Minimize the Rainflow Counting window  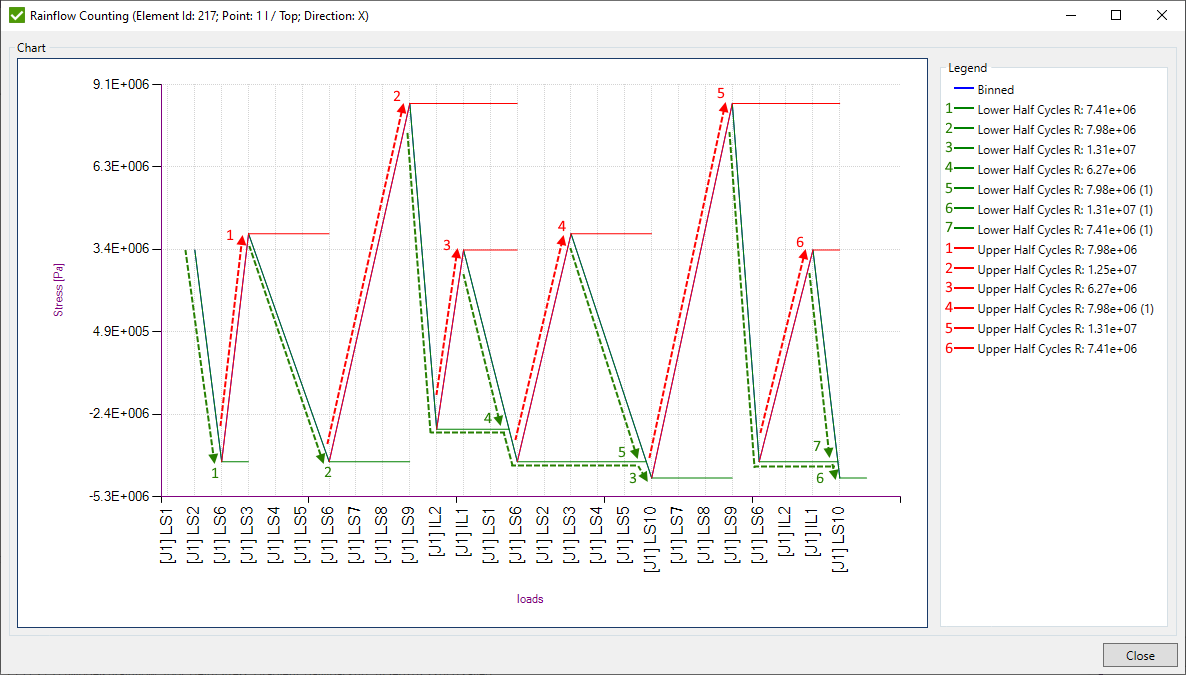(1071, 15)
